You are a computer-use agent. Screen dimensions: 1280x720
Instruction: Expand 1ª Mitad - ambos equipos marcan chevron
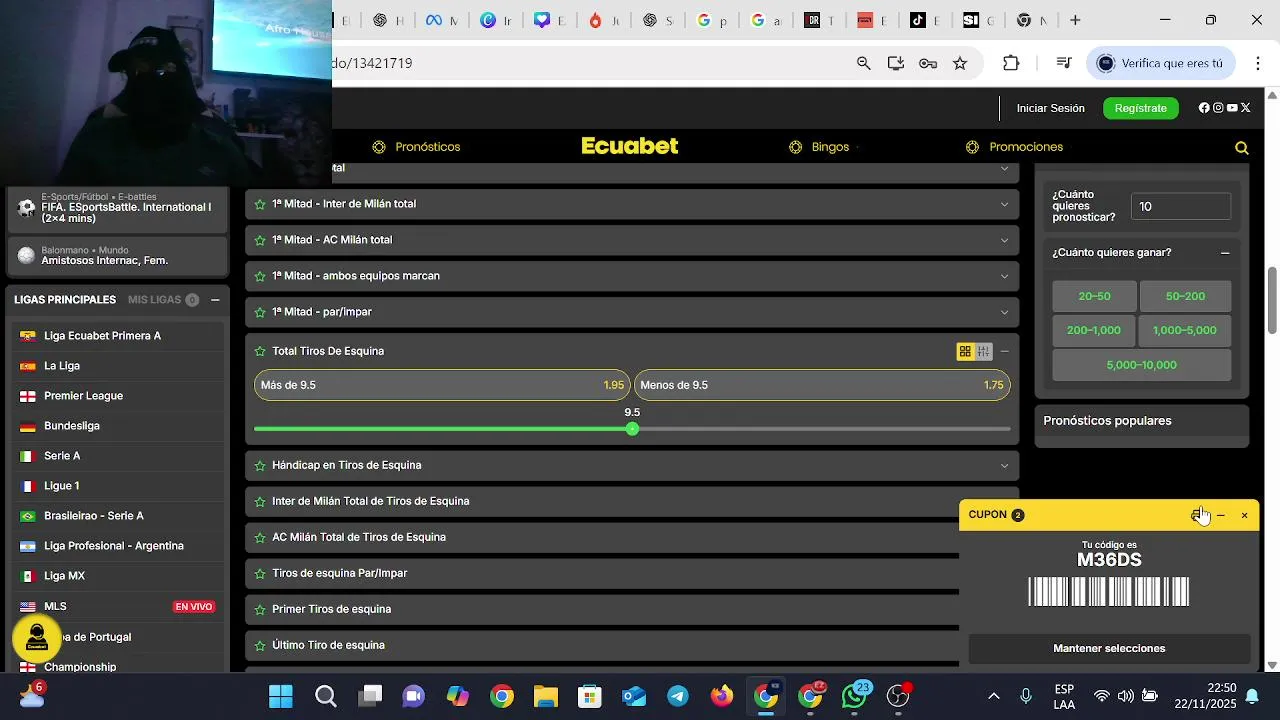[x=1005, y=276]
